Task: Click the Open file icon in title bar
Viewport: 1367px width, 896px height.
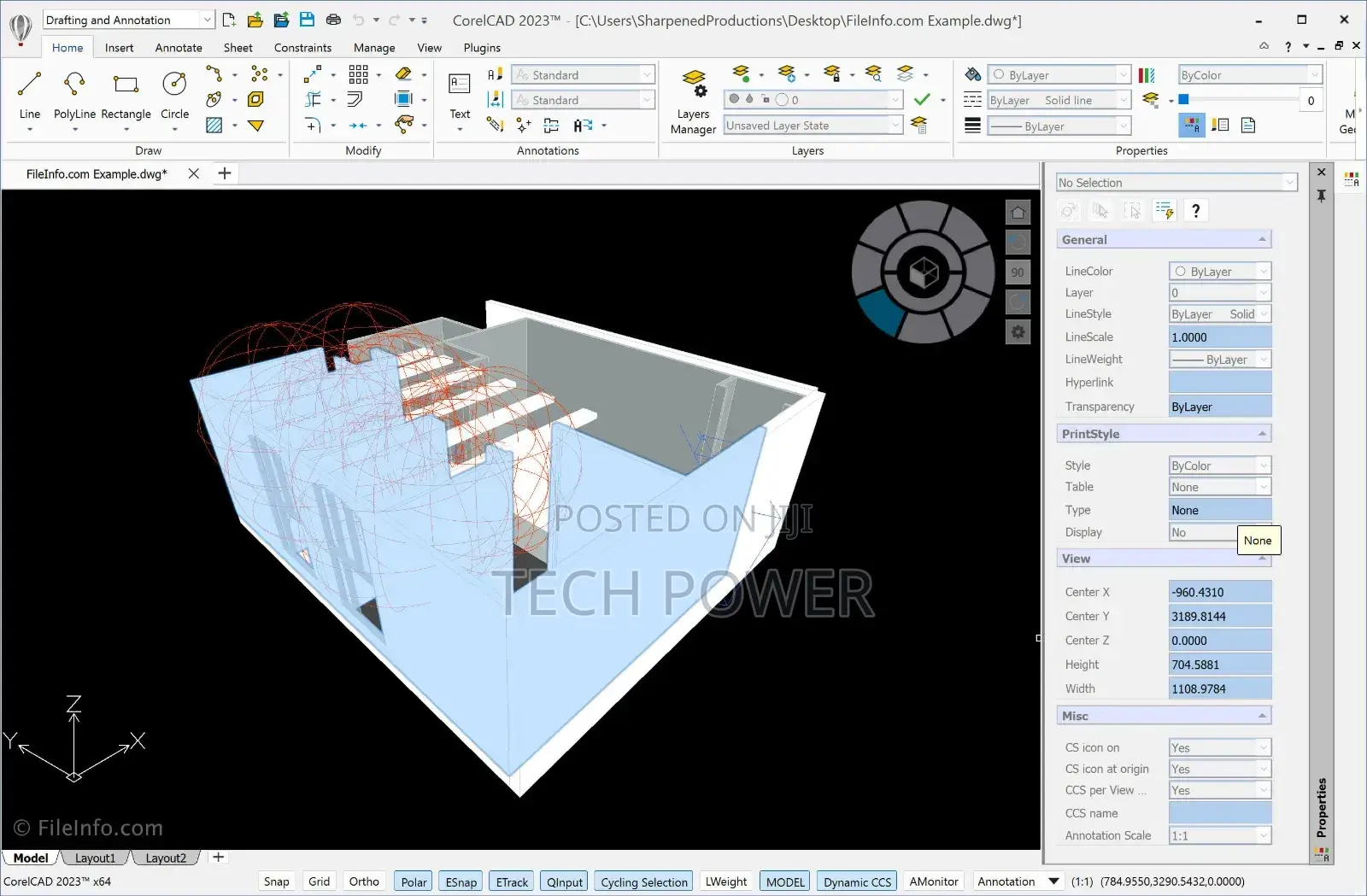Action: point(255,20)
